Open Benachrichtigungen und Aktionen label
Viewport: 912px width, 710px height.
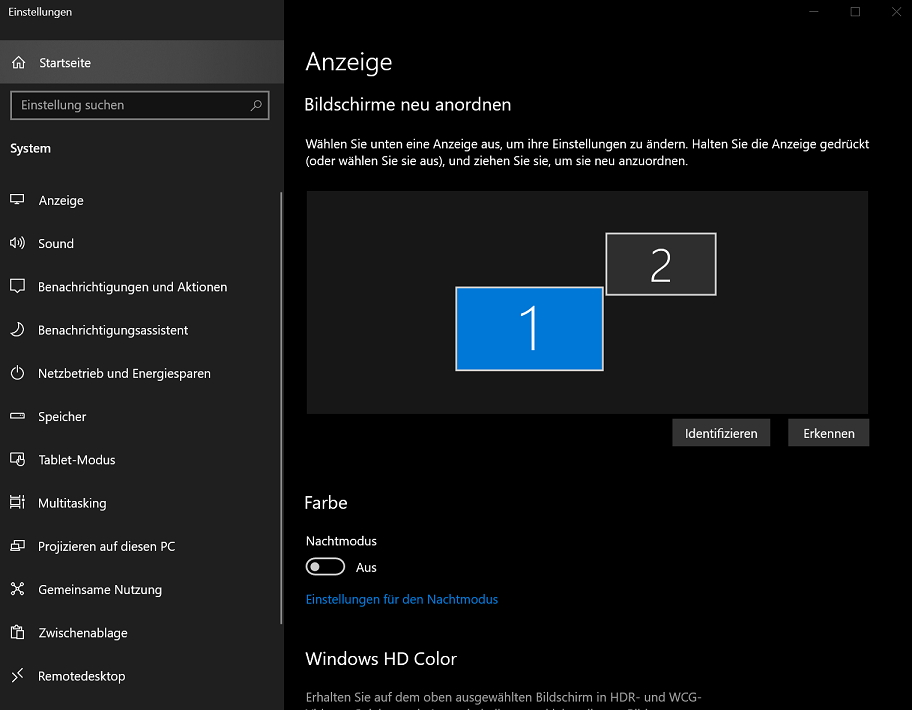tap(133, 287)
